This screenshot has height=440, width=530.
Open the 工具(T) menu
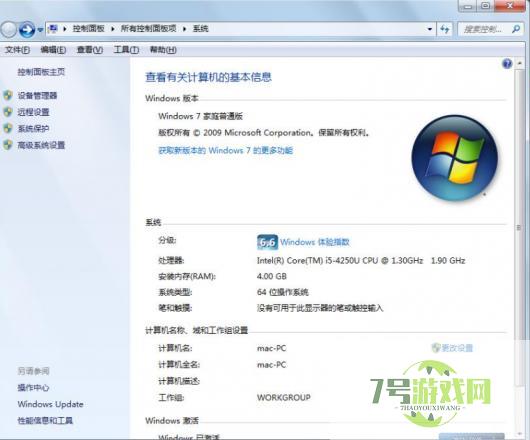(126, 50)
